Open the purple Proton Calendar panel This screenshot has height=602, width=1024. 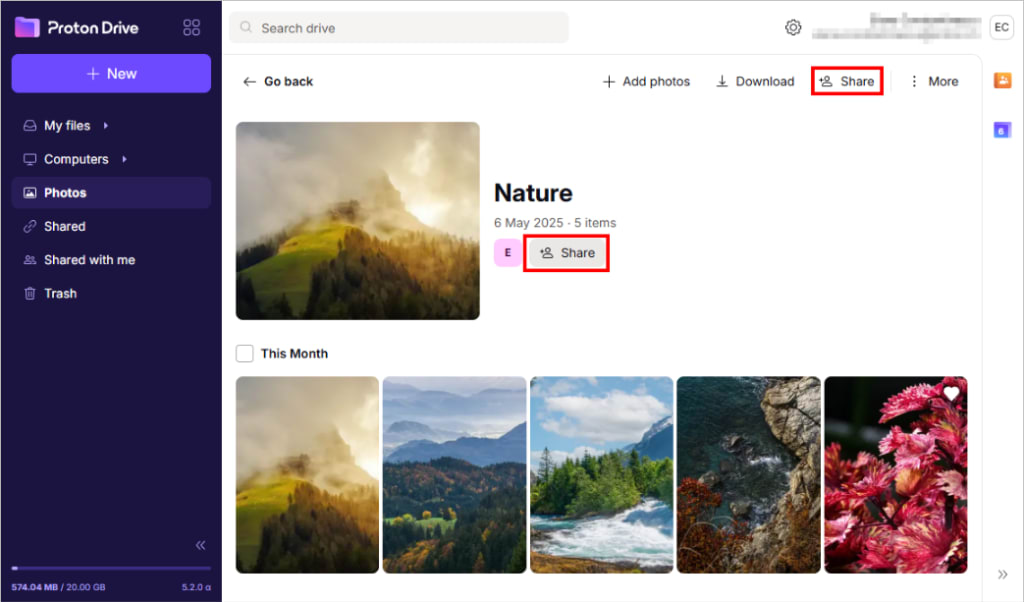point(1002,129)
